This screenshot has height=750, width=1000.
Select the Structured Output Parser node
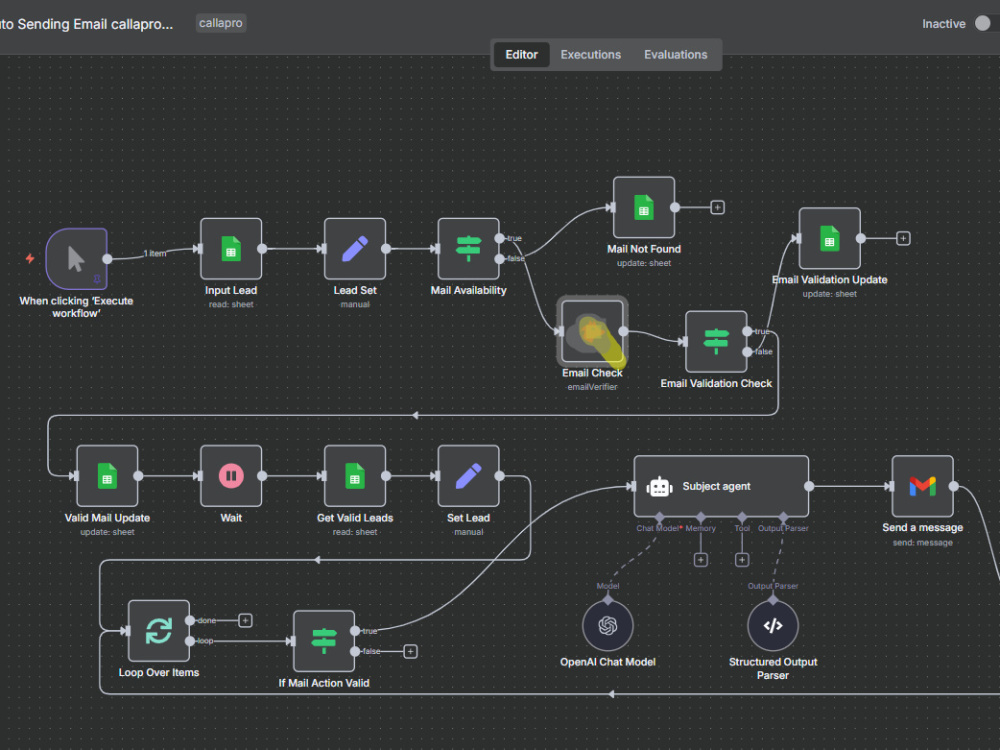(x=773, y=626)
